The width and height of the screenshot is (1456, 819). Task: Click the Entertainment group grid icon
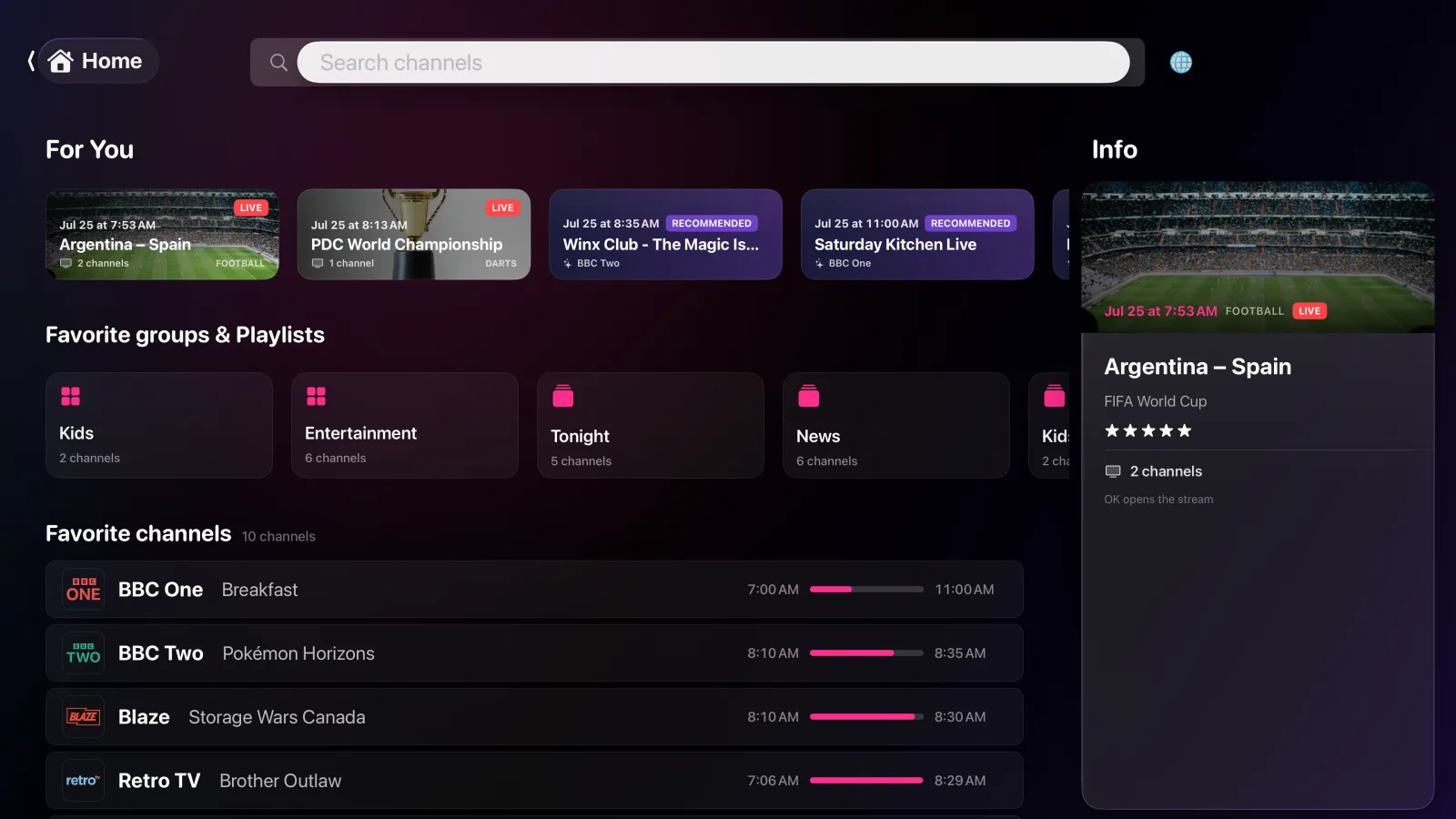pyautogui.click(x=316, y=396)
